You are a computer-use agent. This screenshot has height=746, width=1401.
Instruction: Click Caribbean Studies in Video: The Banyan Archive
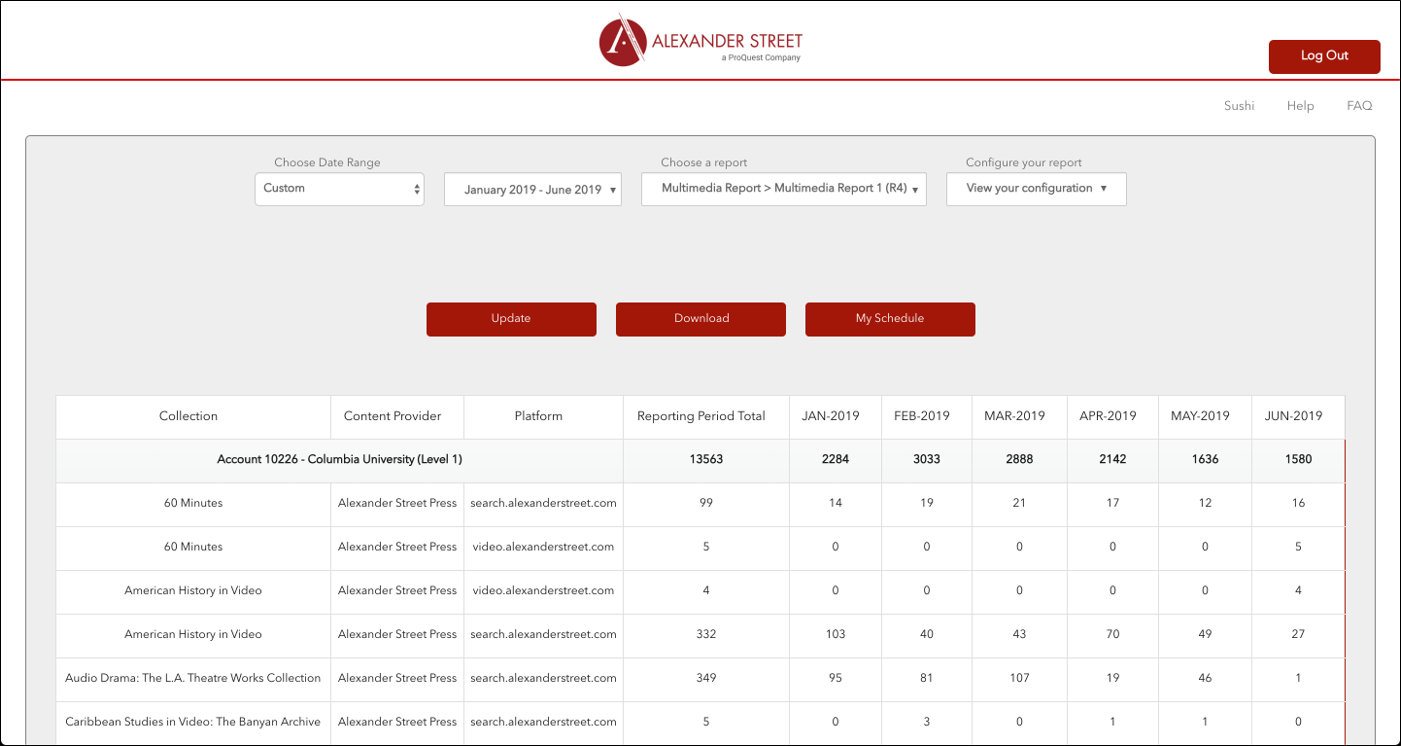[193, 722]
